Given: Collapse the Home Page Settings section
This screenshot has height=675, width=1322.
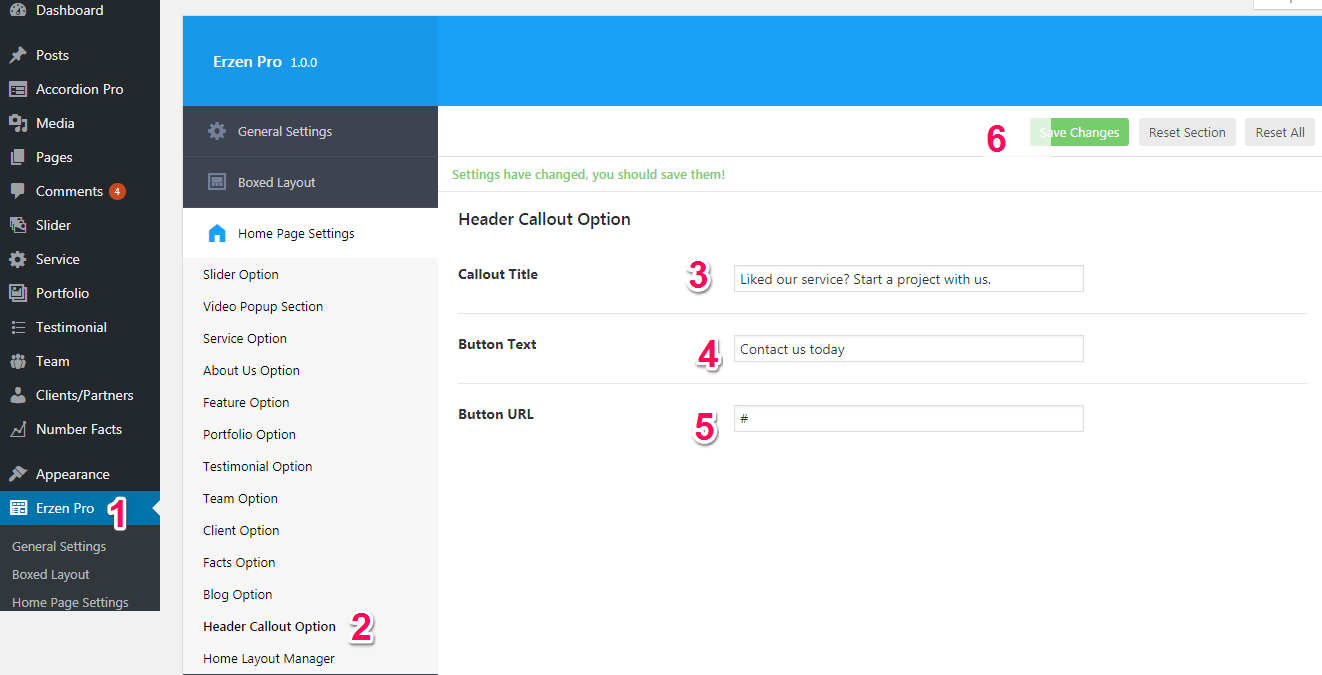Looking at the screenshot, I should click(x=310, y=233).
